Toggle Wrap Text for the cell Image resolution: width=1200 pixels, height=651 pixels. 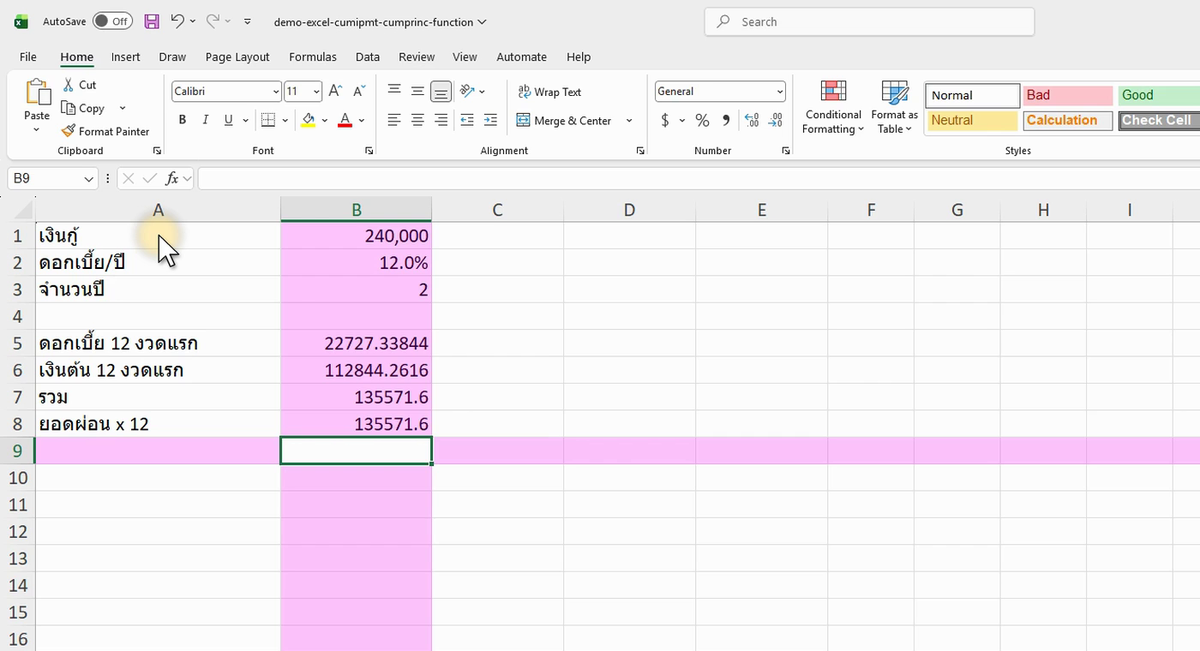[549, 91]
